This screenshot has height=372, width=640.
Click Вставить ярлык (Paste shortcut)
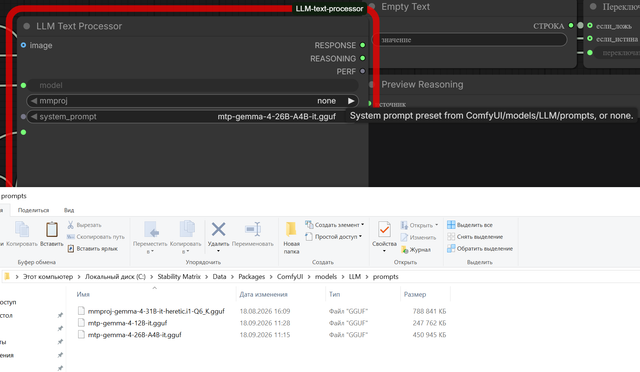click(x=92, y=248)
